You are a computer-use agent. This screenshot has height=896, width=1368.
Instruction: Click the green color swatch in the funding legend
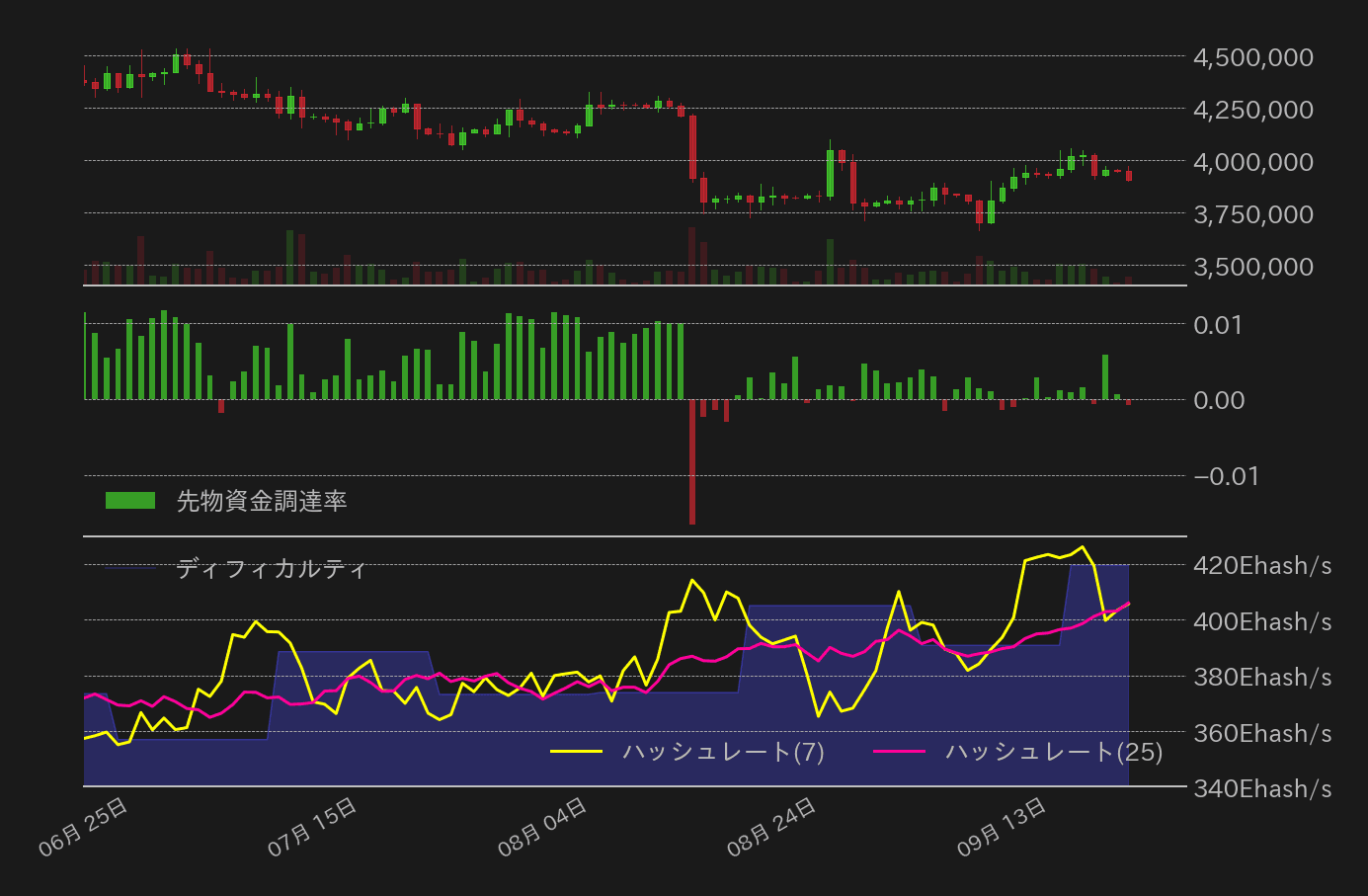pyautogui.click(x=129, y=500)
